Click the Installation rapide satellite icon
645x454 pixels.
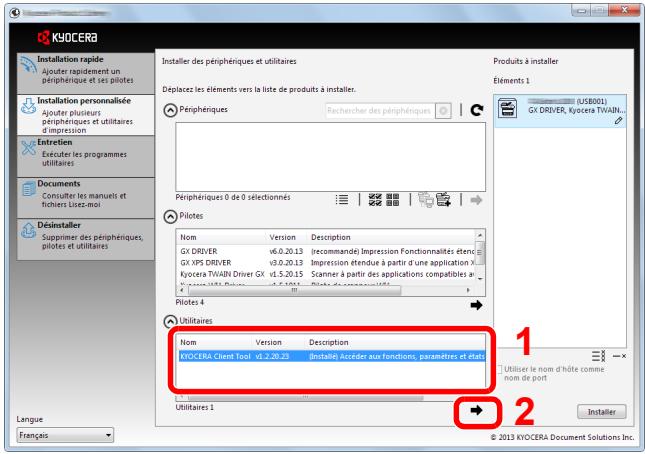click(x=28, y=65)
